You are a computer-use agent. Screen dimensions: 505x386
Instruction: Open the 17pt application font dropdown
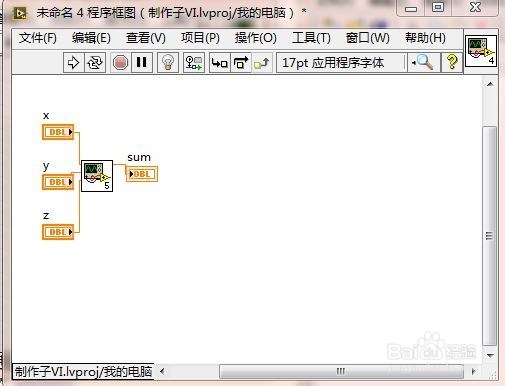[x=341, y=62]
